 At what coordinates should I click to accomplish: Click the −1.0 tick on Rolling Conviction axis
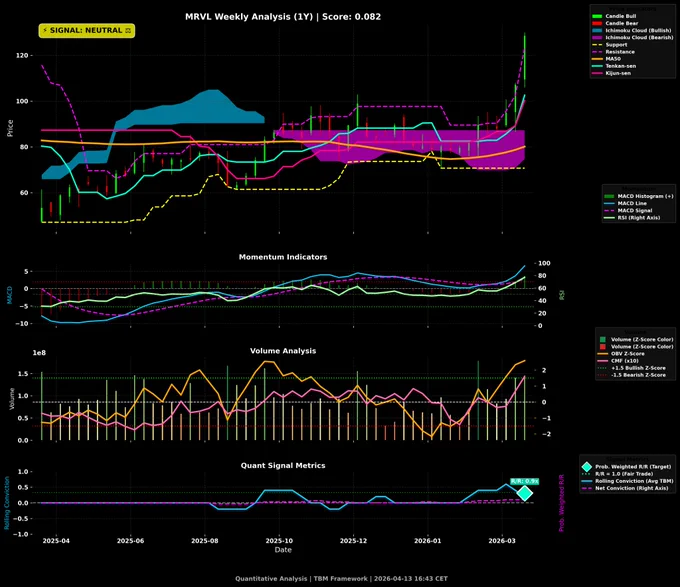[x=20, y=534]
